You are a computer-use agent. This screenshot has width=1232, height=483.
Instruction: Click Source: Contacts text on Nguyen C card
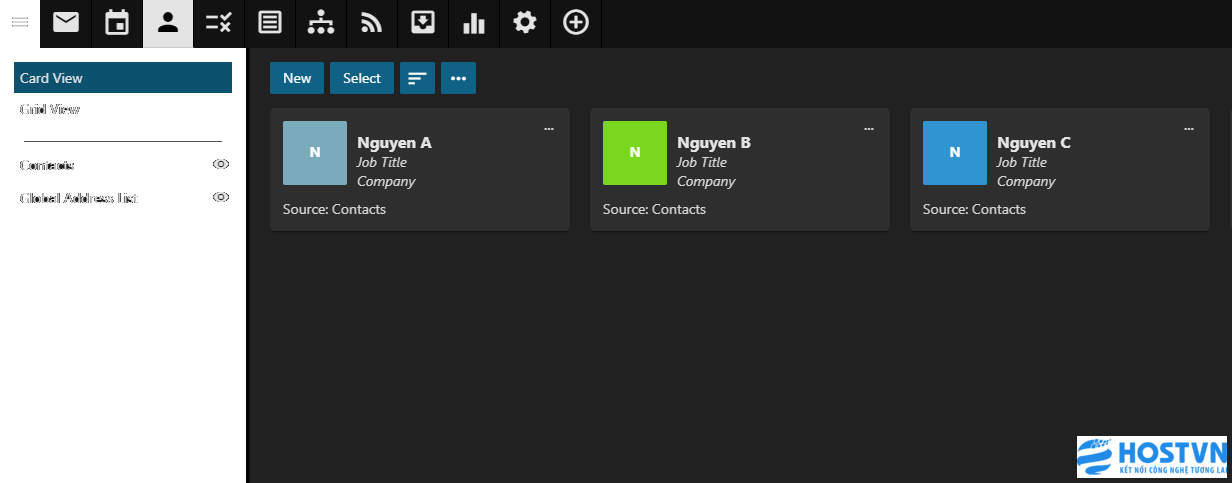(974, 209)
